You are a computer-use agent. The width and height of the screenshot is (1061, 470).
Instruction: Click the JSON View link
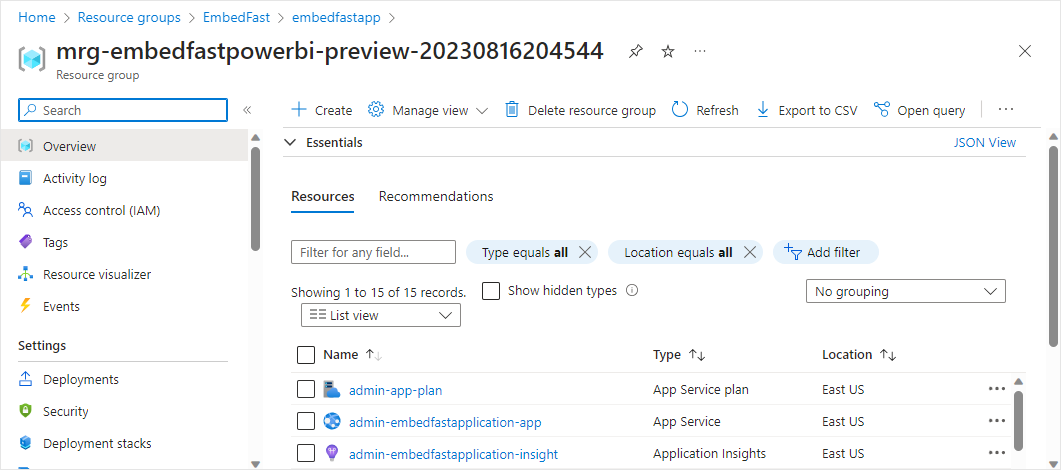pos(984,143)
